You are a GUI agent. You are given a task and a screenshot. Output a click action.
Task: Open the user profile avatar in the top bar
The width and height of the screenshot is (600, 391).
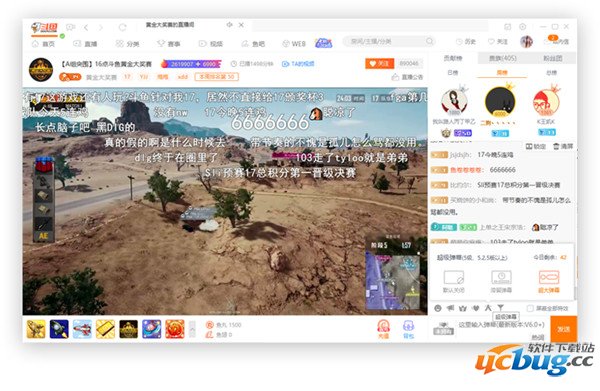(x=527, y=41)
